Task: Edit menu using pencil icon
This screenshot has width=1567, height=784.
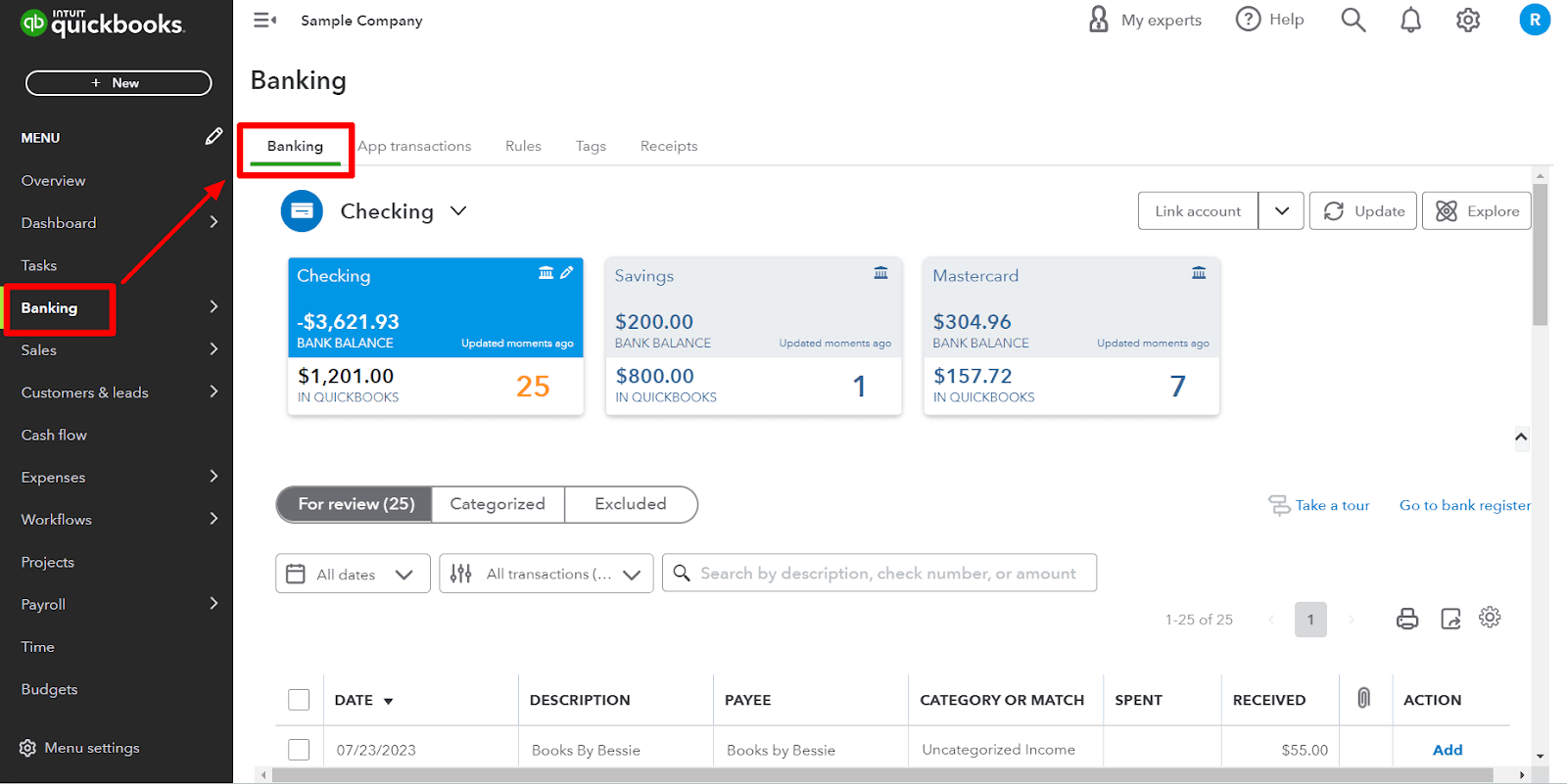Action: click(x=214, y=136)
